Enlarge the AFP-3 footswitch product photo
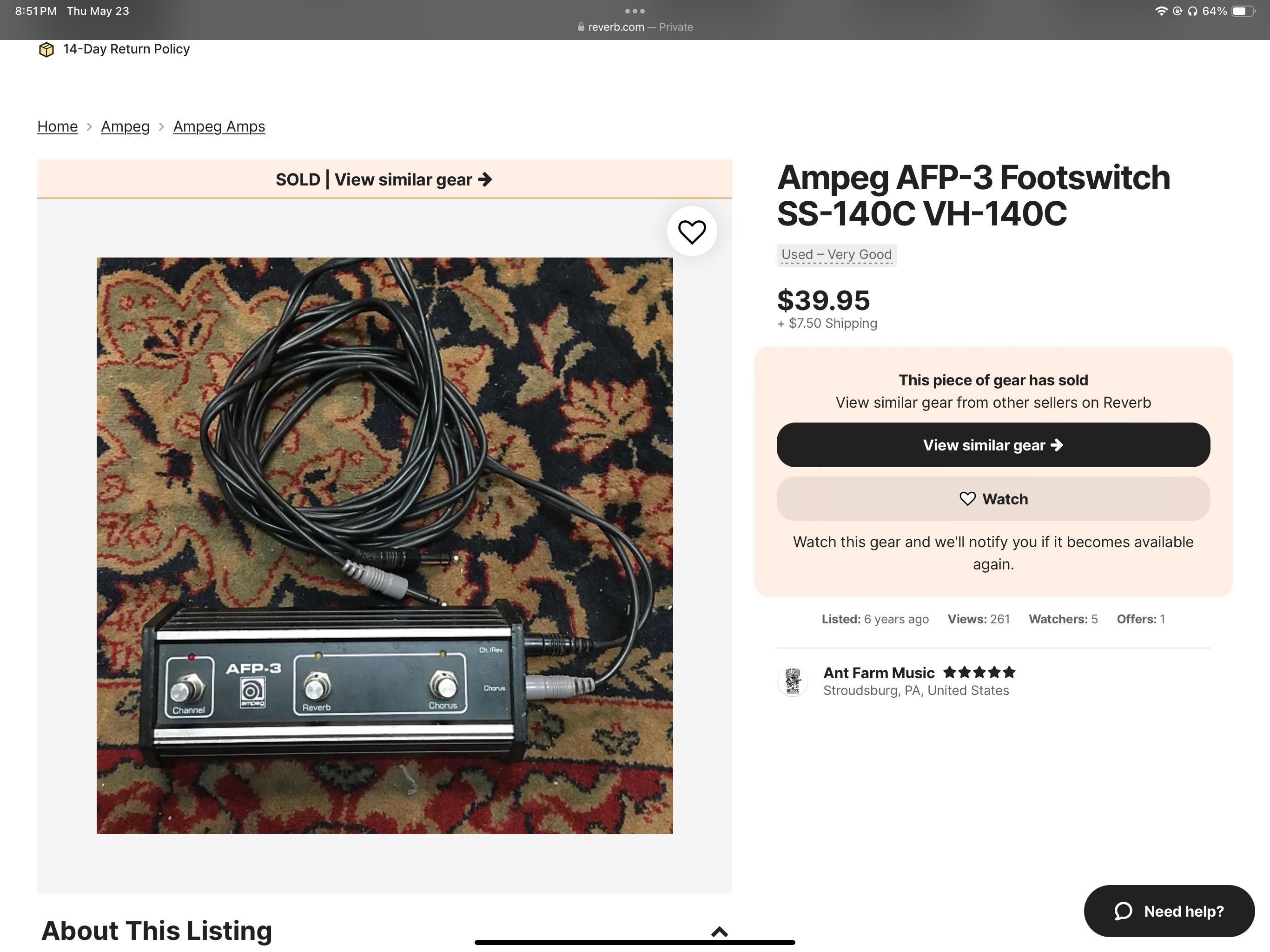The image size is (1270, 952). (384, 545)
